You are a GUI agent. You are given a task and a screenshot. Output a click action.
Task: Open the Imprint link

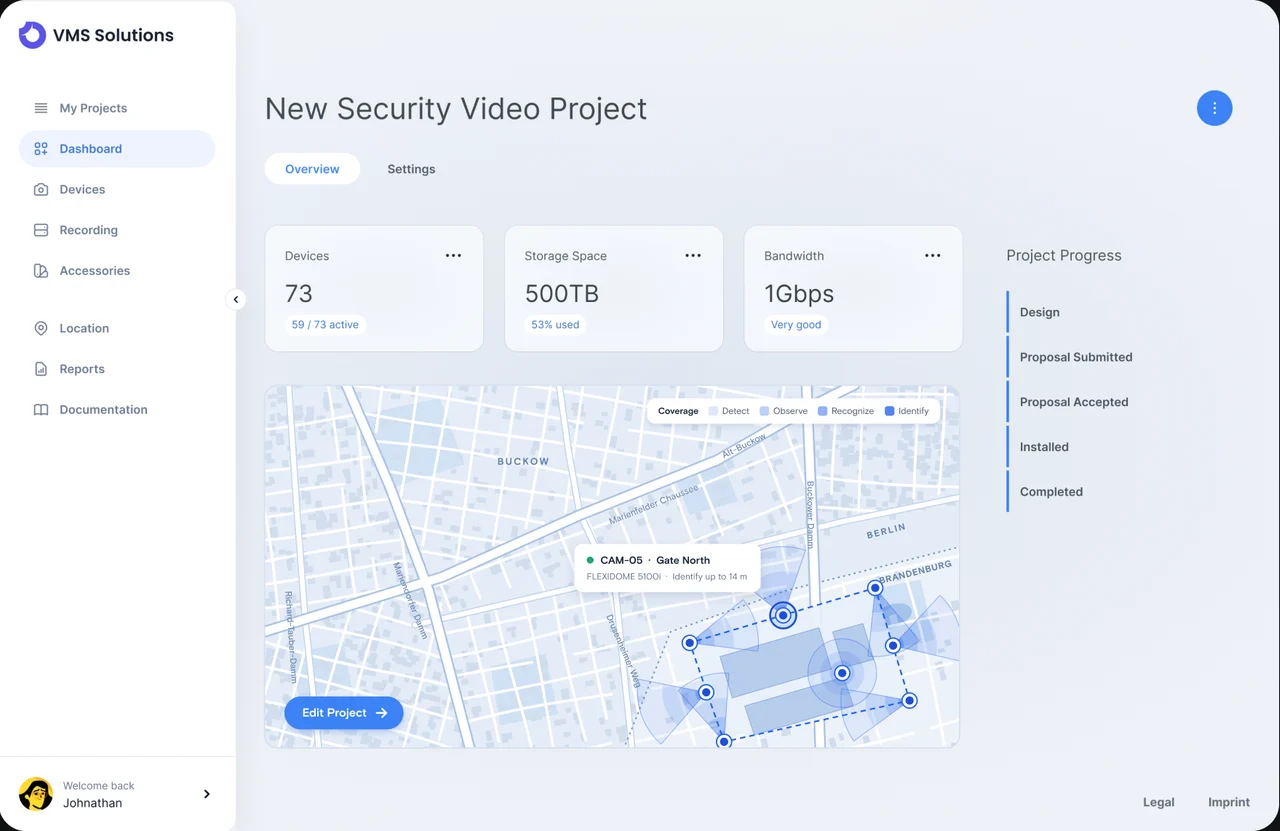pos(1229,802)
